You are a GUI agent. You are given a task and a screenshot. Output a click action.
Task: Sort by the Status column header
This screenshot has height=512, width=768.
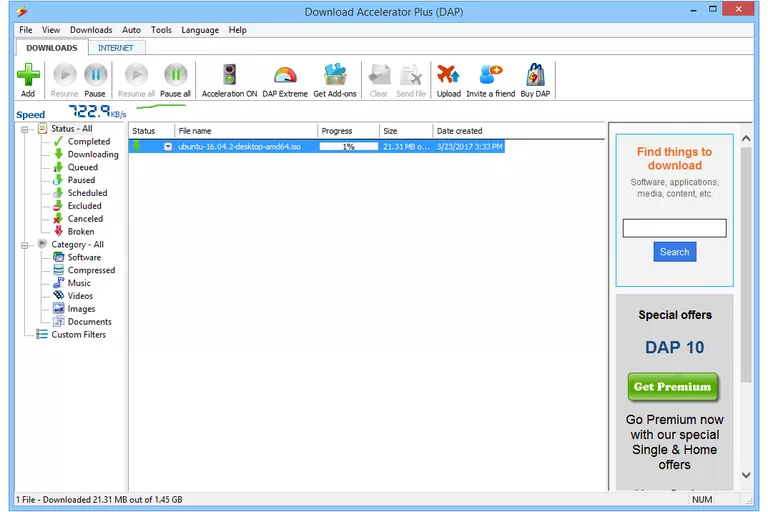click(151, 131)
